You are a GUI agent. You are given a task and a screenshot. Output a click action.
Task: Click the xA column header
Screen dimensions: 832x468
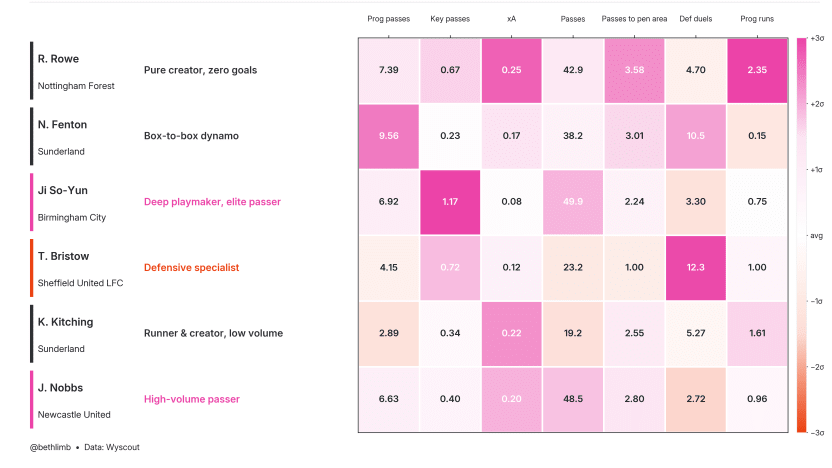point(512,19)
